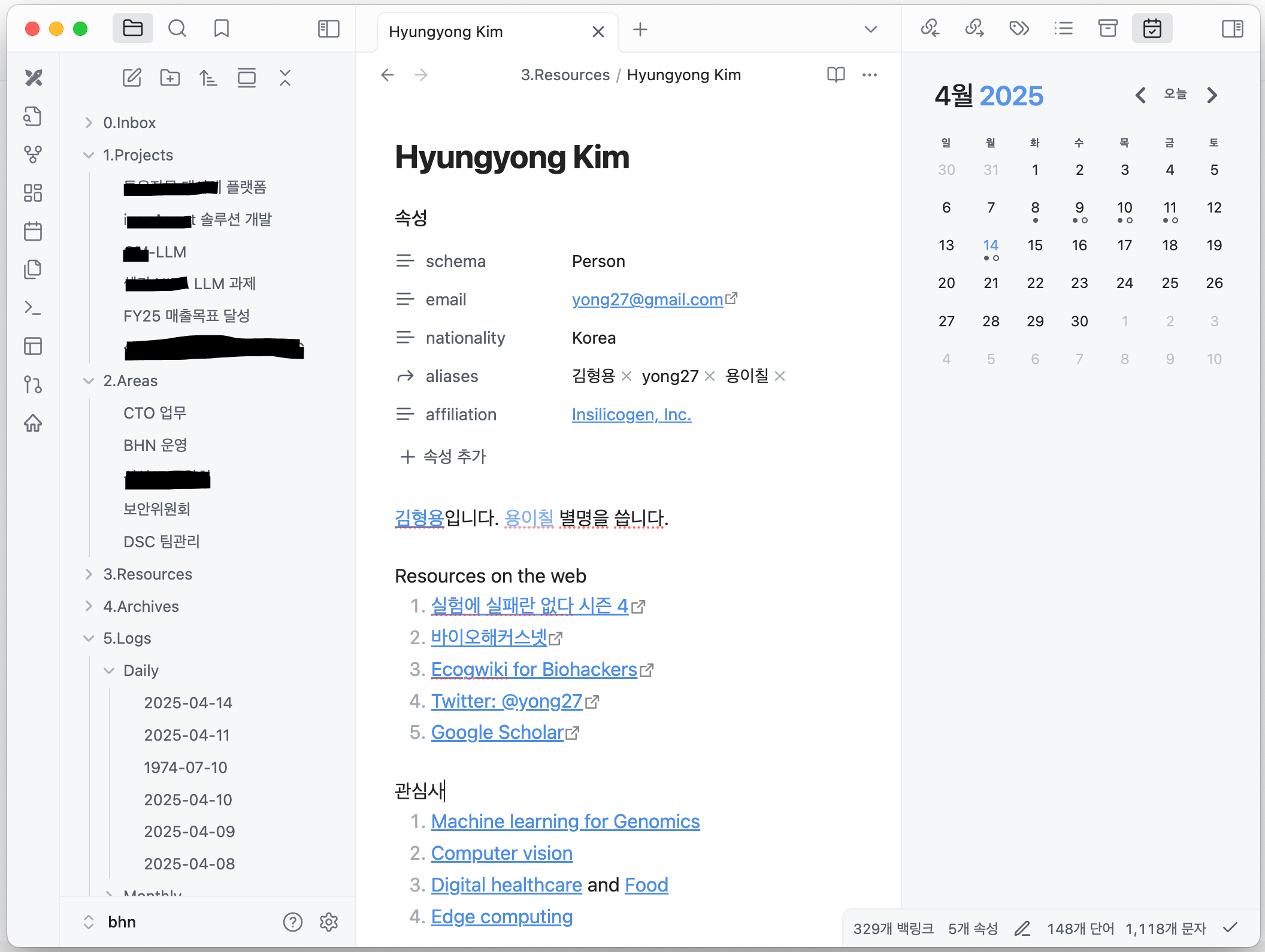Open the graph view ribbon icon
The height and width of the screenshot is (952, 1265).
click(x=33, y=154)
